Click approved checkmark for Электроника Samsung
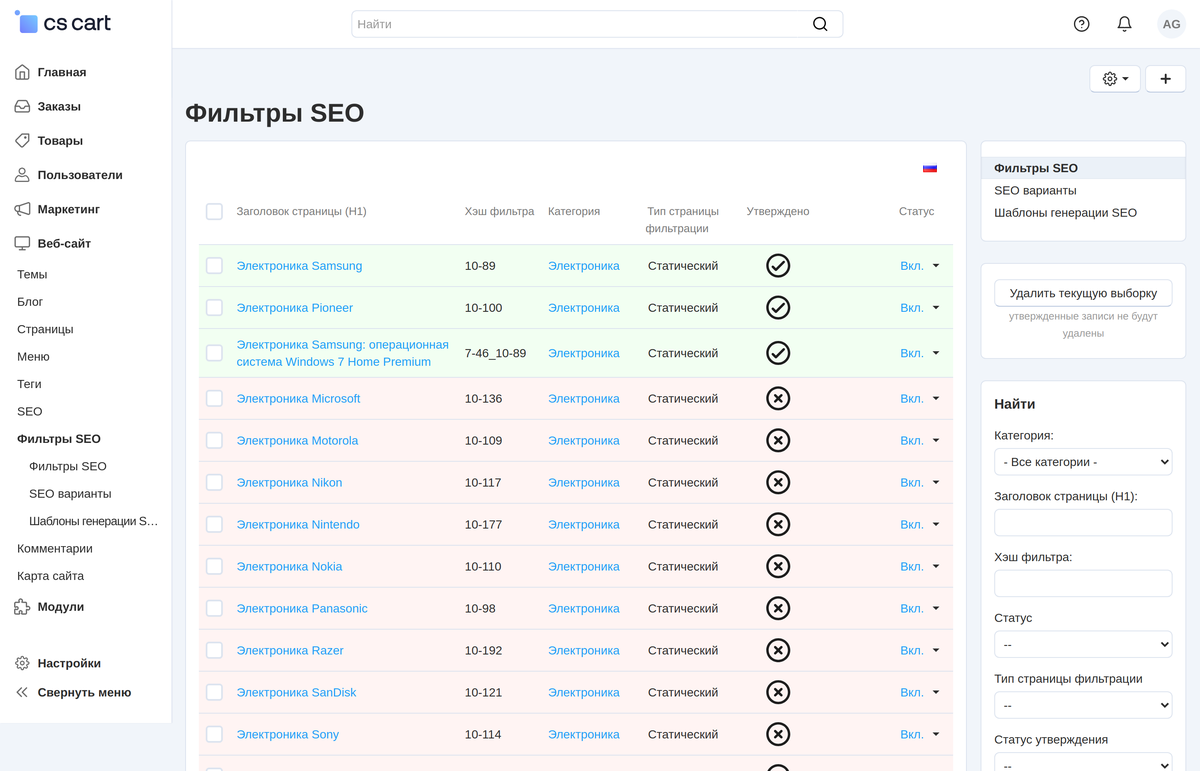This screenshot has width=1200, height=771. coord(778,266)
